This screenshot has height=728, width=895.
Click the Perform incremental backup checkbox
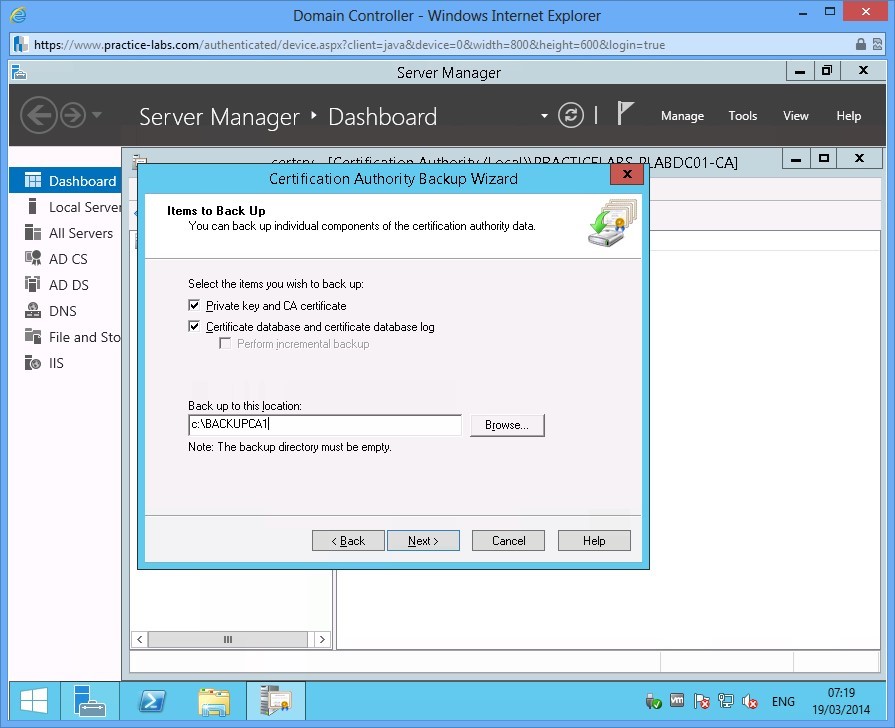coord(226,344)
